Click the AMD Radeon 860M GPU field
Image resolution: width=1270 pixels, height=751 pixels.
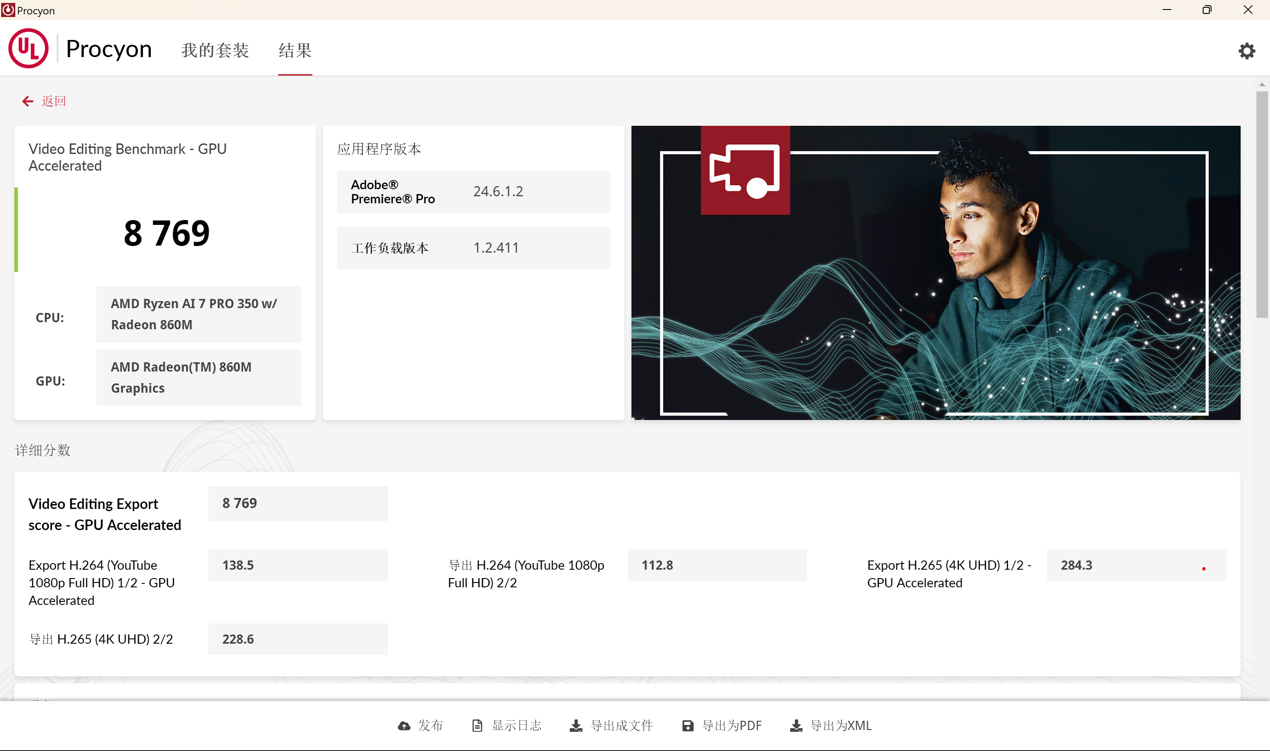pos(198,378)
